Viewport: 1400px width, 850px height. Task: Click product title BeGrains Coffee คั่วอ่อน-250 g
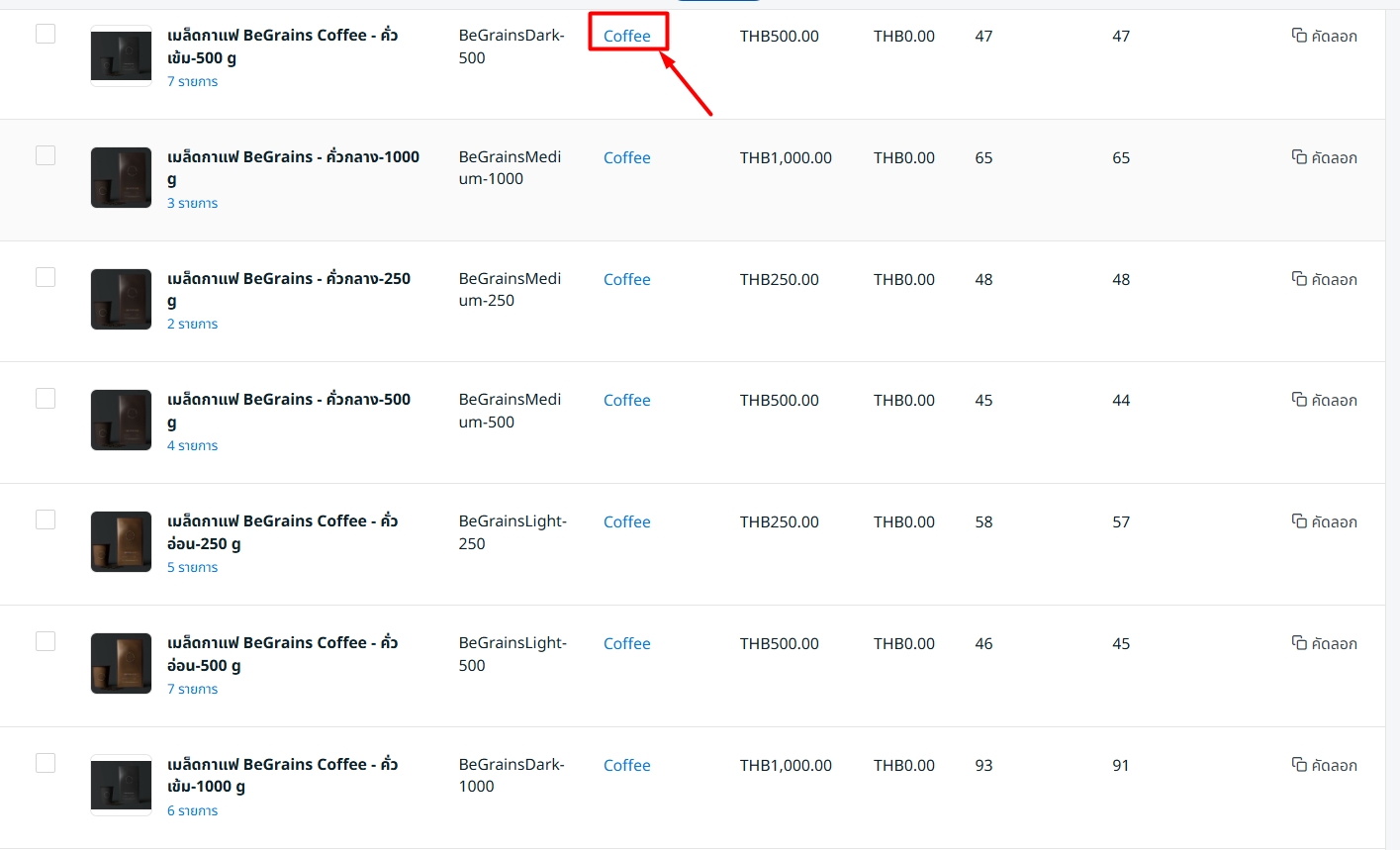coord(282,521)
